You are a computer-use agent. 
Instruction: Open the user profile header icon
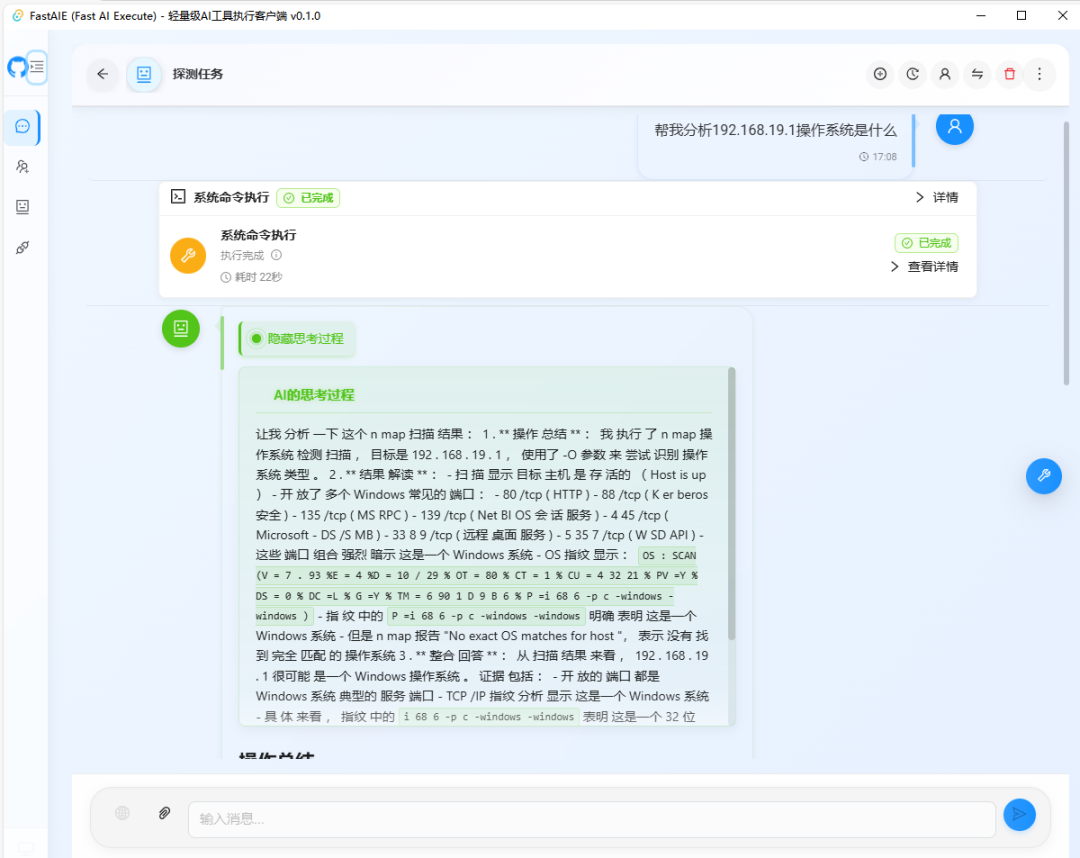tap(945, 74)
